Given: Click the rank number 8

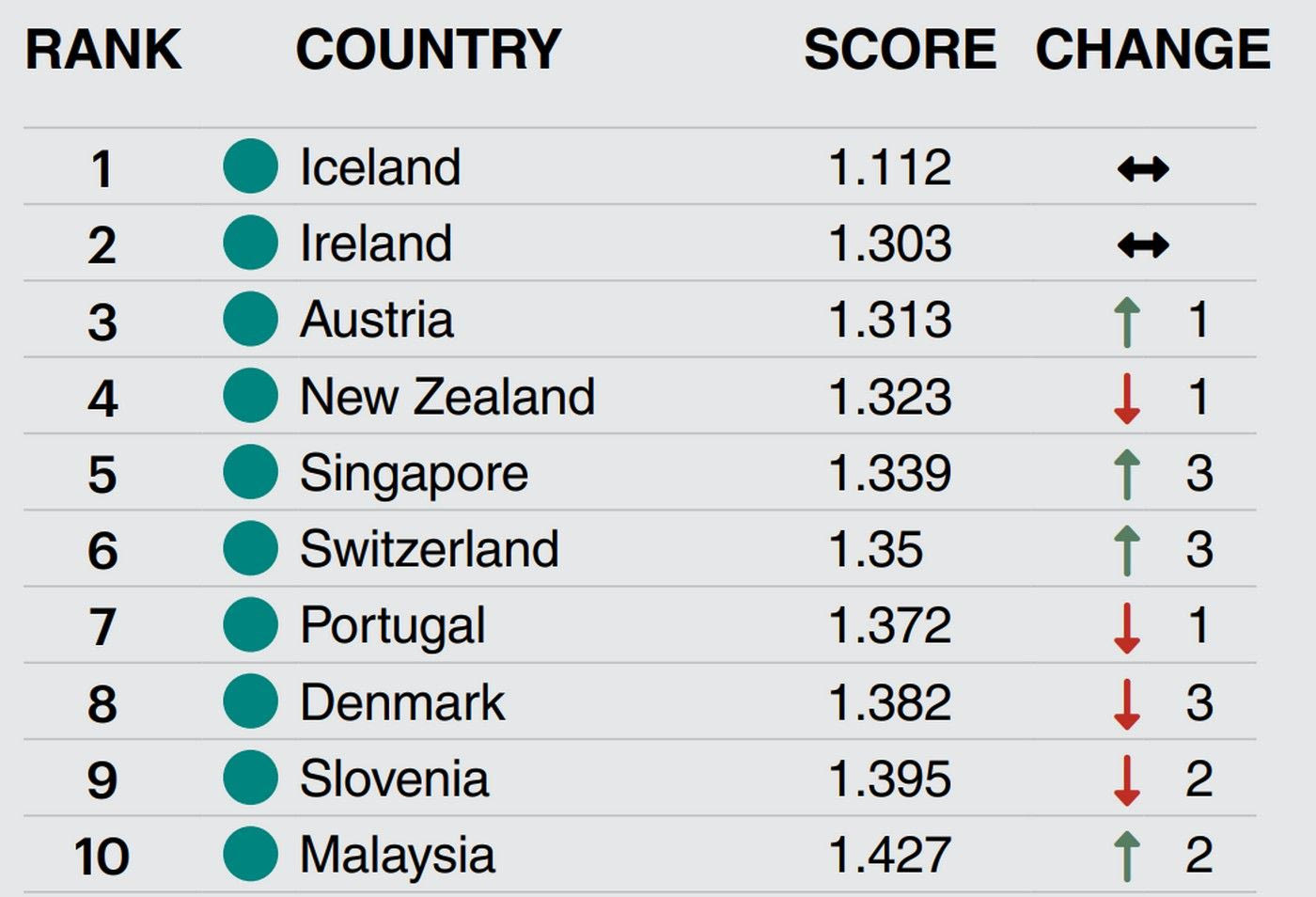Looking at the screenshot, I should pos(102,704).
